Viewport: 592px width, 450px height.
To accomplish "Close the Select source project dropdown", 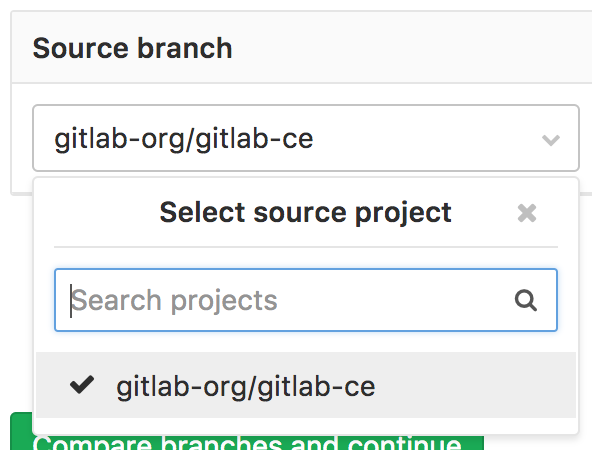I will (527, 213).
